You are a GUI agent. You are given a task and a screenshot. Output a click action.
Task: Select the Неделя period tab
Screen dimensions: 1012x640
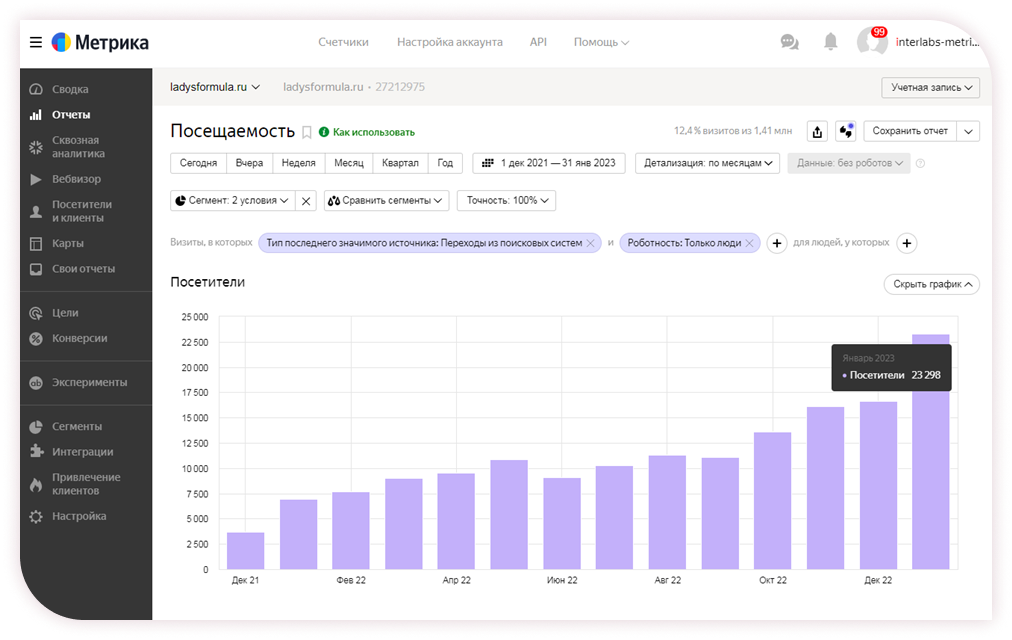(x=298, y=163)
